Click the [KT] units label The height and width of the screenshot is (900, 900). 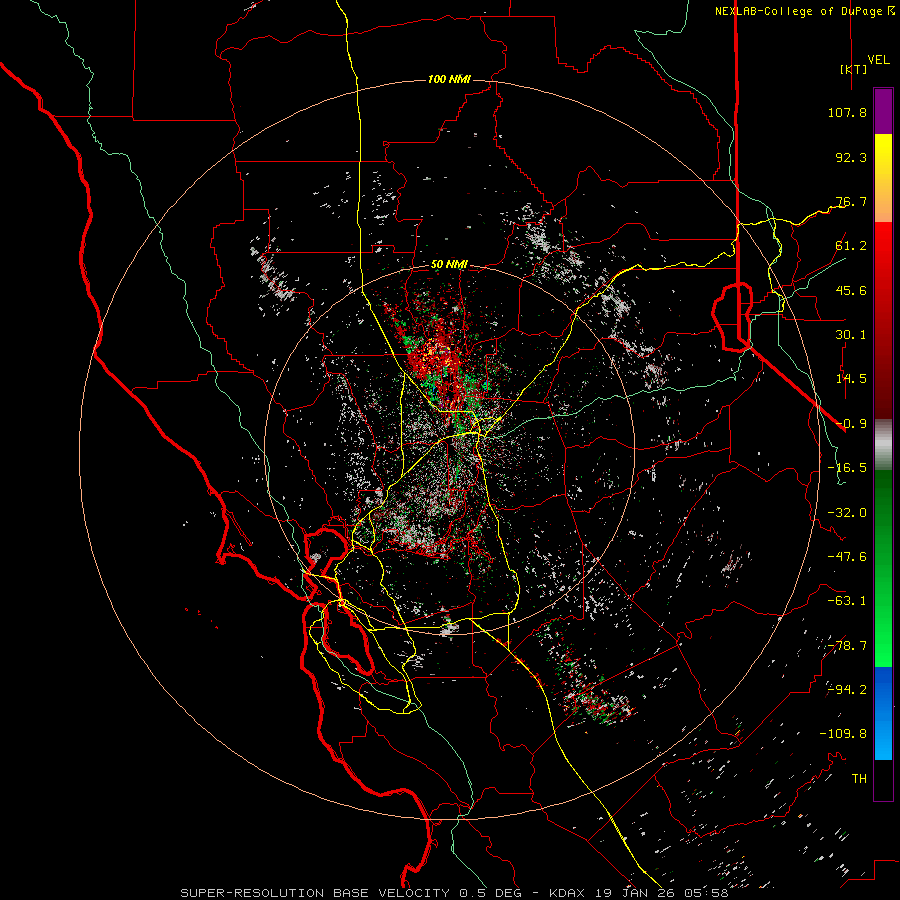[x=854, y=69]
